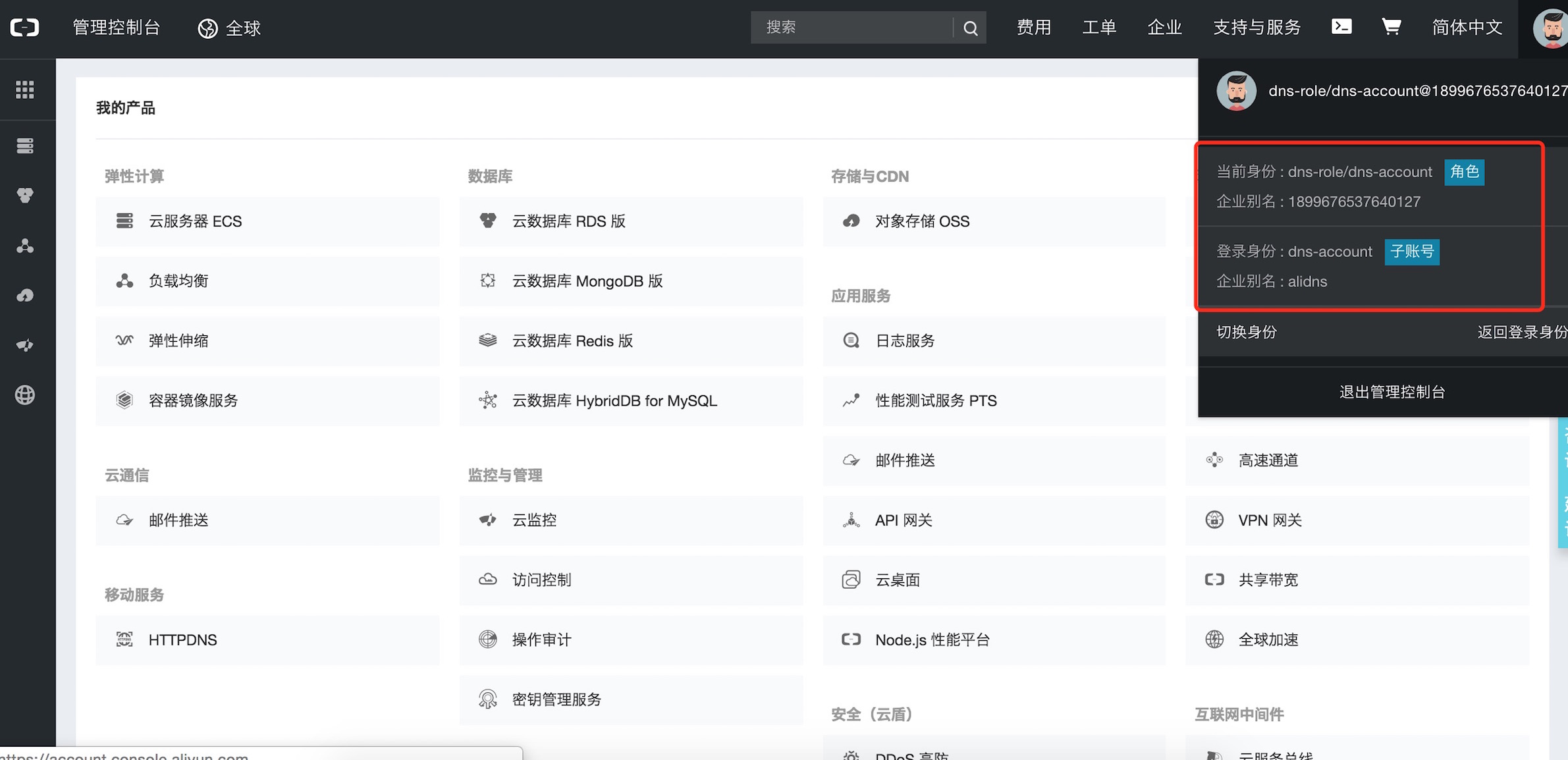Click the 子账号 badge in account panel

tap(1412, 252)
